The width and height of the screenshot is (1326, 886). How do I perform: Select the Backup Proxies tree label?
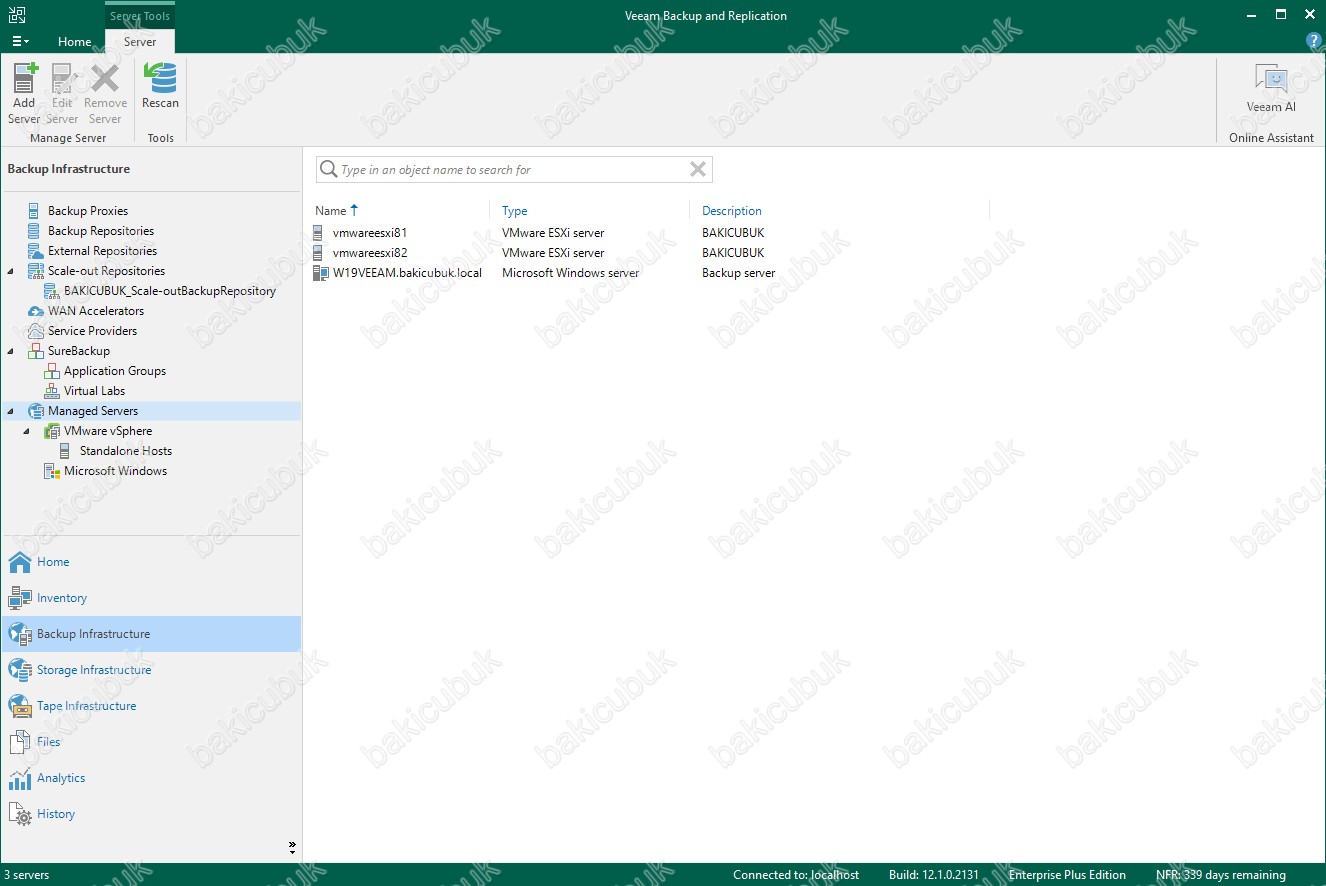pyautogui.click(x=88, y=211)
